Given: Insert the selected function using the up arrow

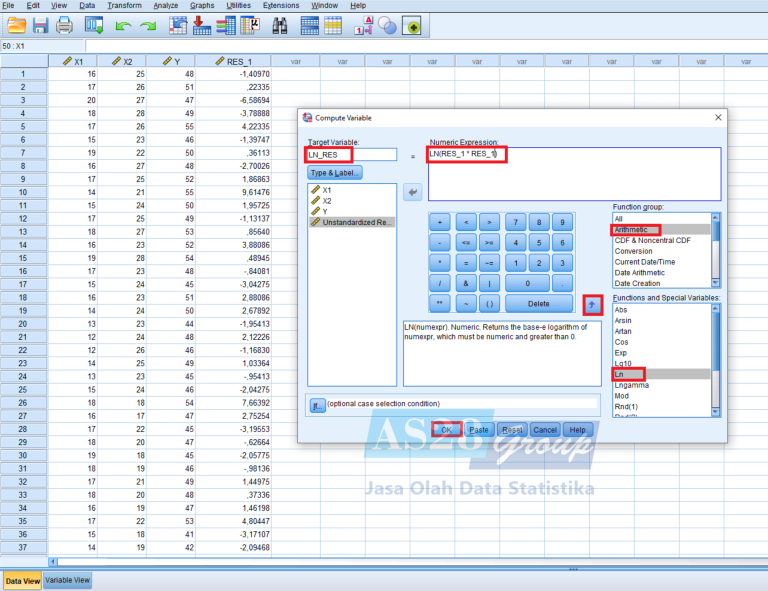Looking at the screenshot, I should click(590, 302).
